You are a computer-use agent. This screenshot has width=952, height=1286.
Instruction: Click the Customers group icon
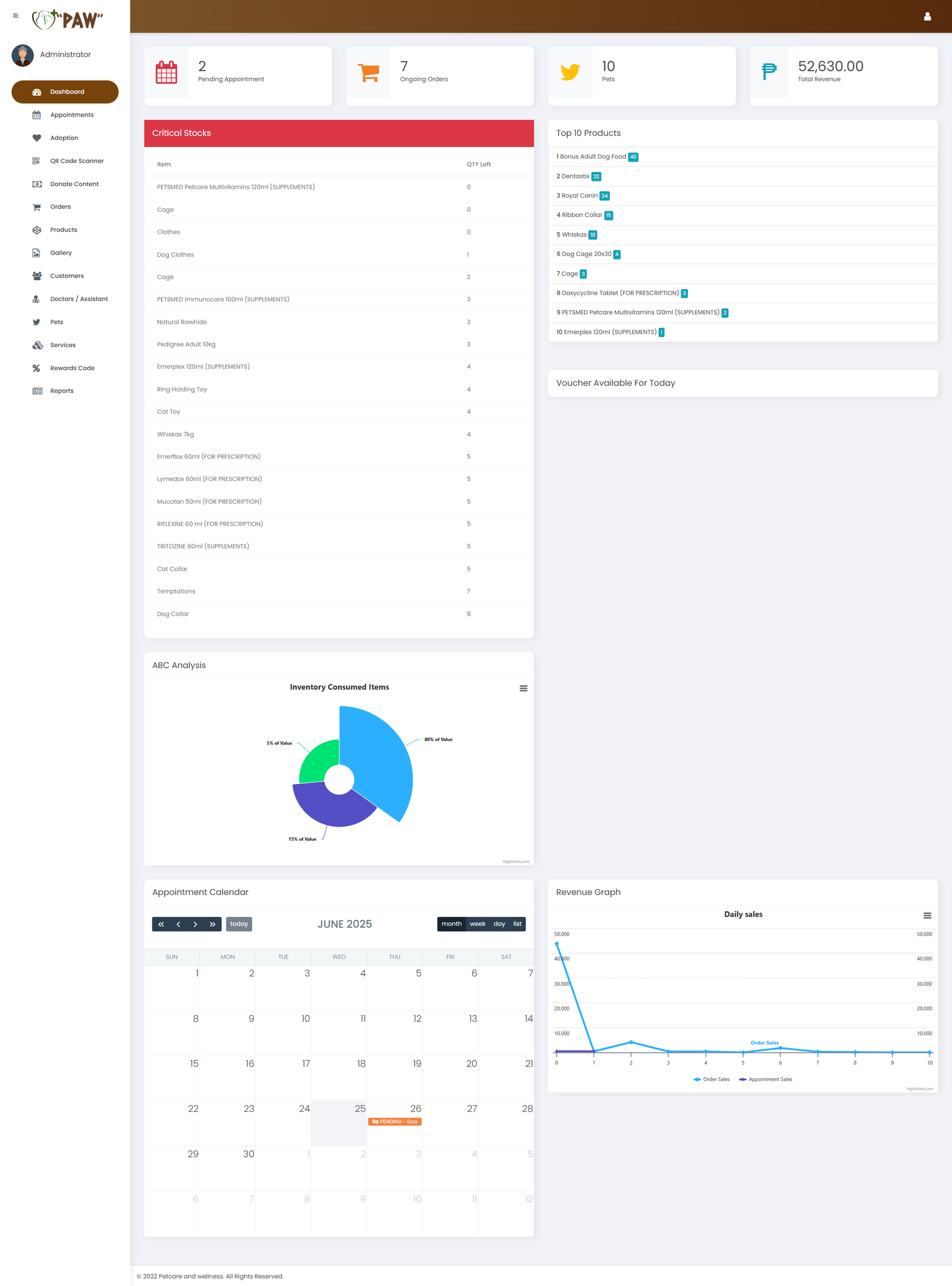(x=36, y=276)
